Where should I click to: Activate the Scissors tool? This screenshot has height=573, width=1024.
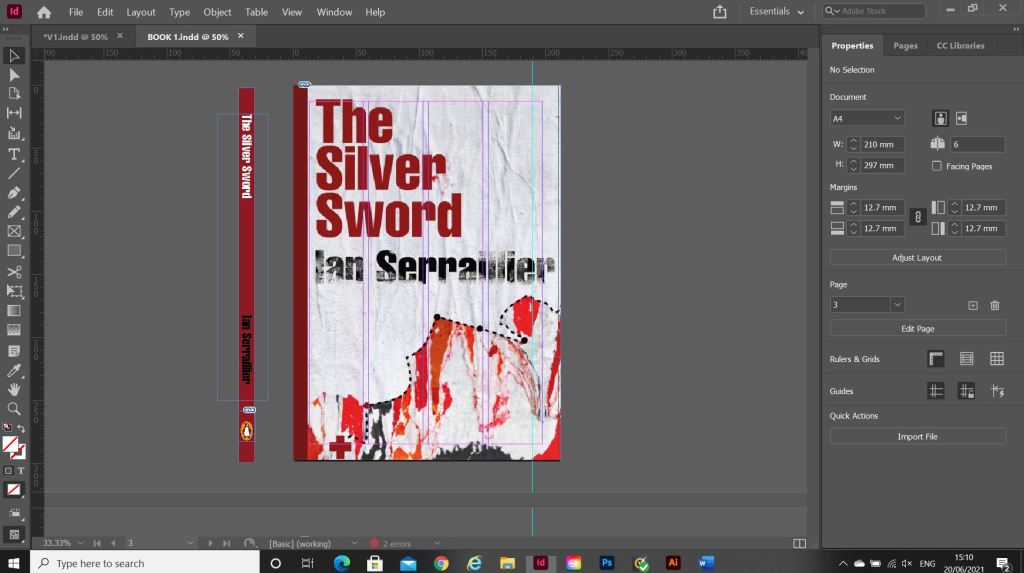tap(14, 271)
